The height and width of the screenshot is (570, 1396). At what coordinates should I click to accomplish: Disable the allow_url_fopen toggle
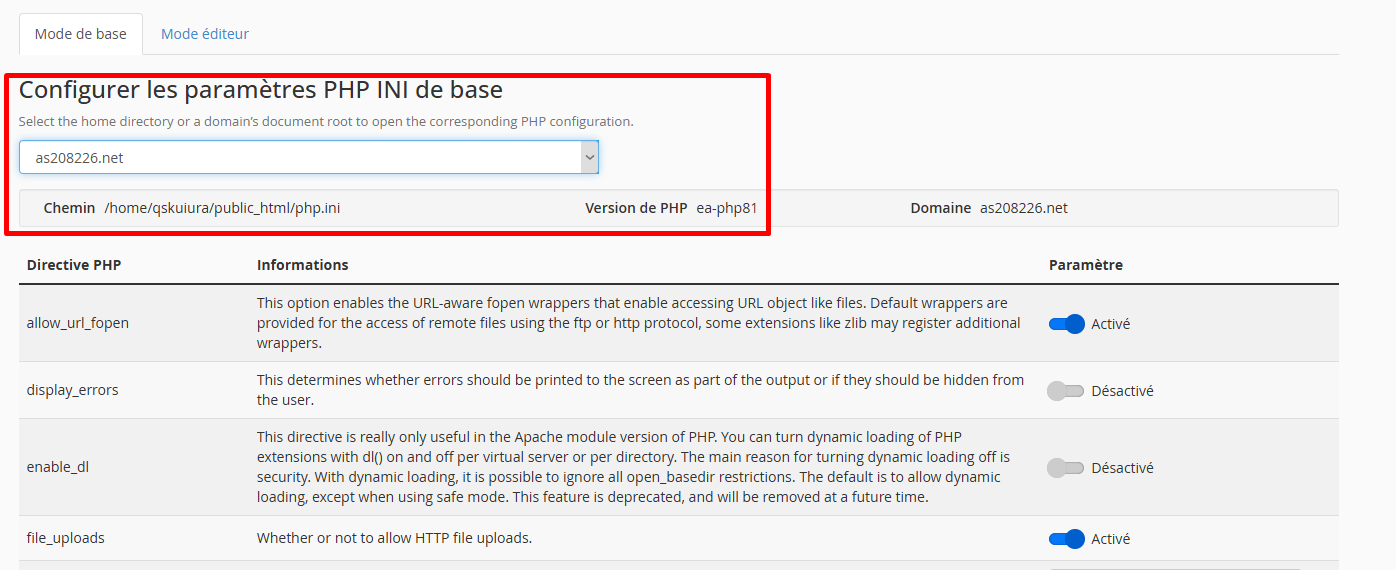1066,324
